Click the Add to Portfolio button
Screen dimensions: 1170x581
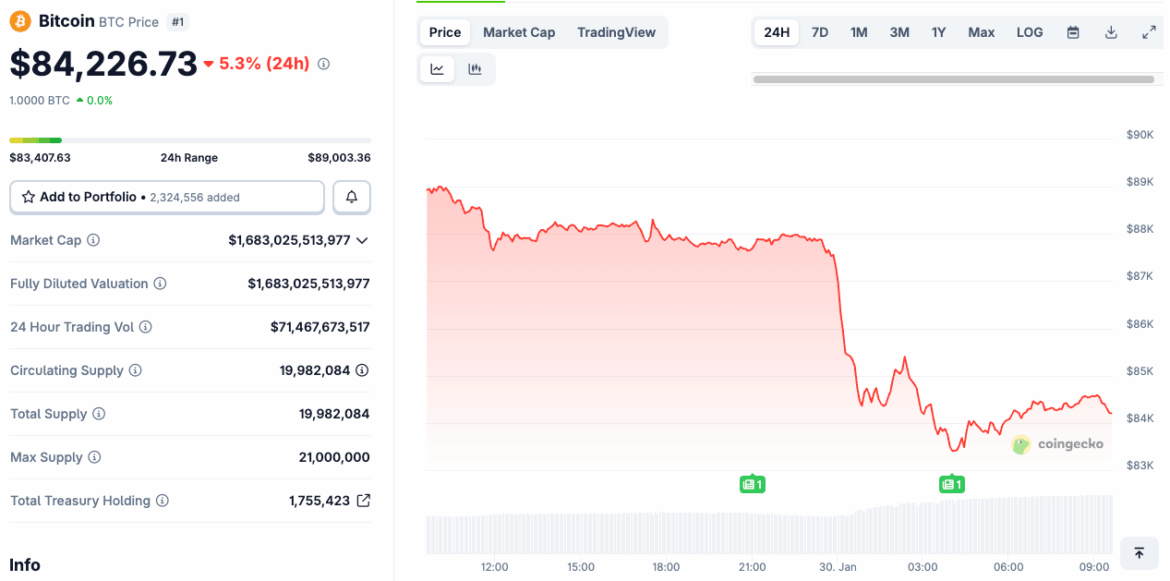[x=166, y=197]
